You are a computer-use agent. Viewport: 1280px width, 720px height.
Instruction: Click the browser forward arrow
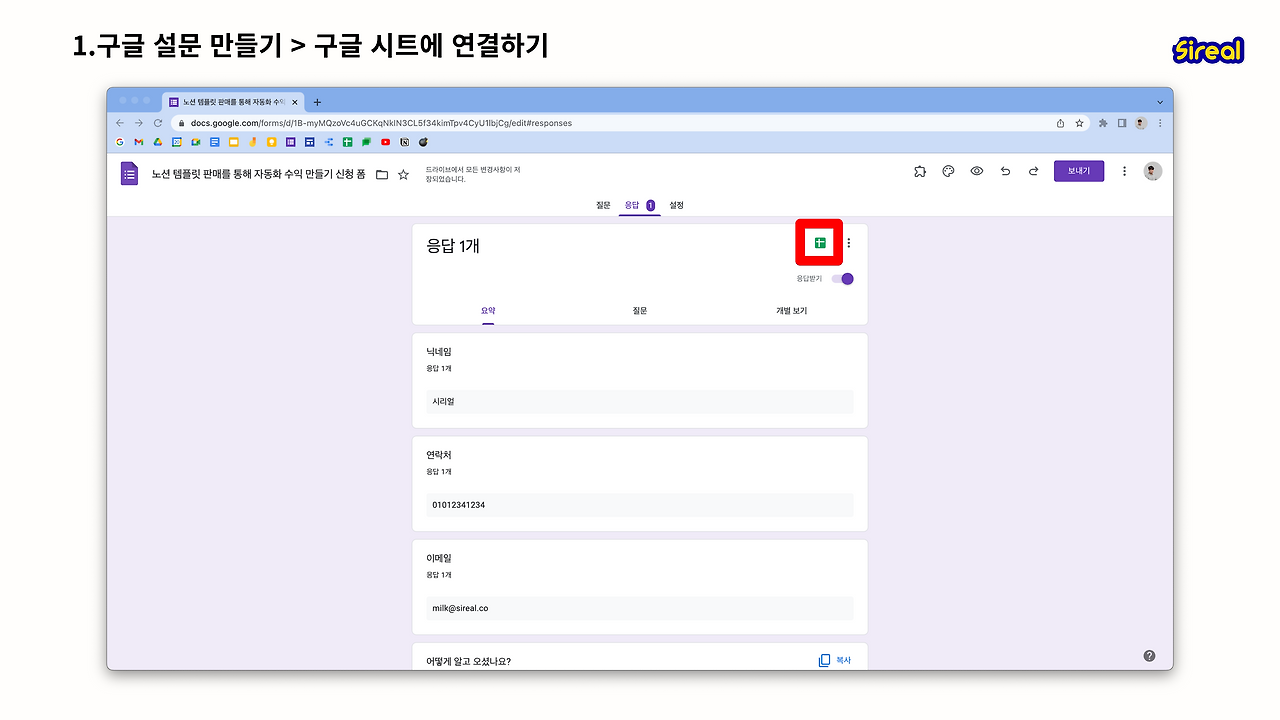click(x=139, y=123)
